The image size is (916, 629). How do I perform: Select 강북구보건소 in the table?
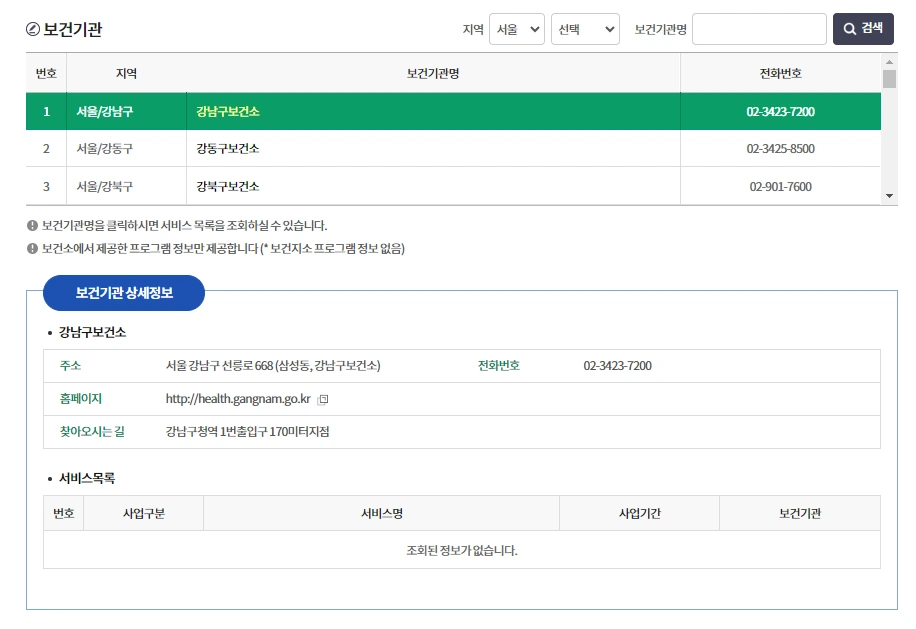coord(228,186)
